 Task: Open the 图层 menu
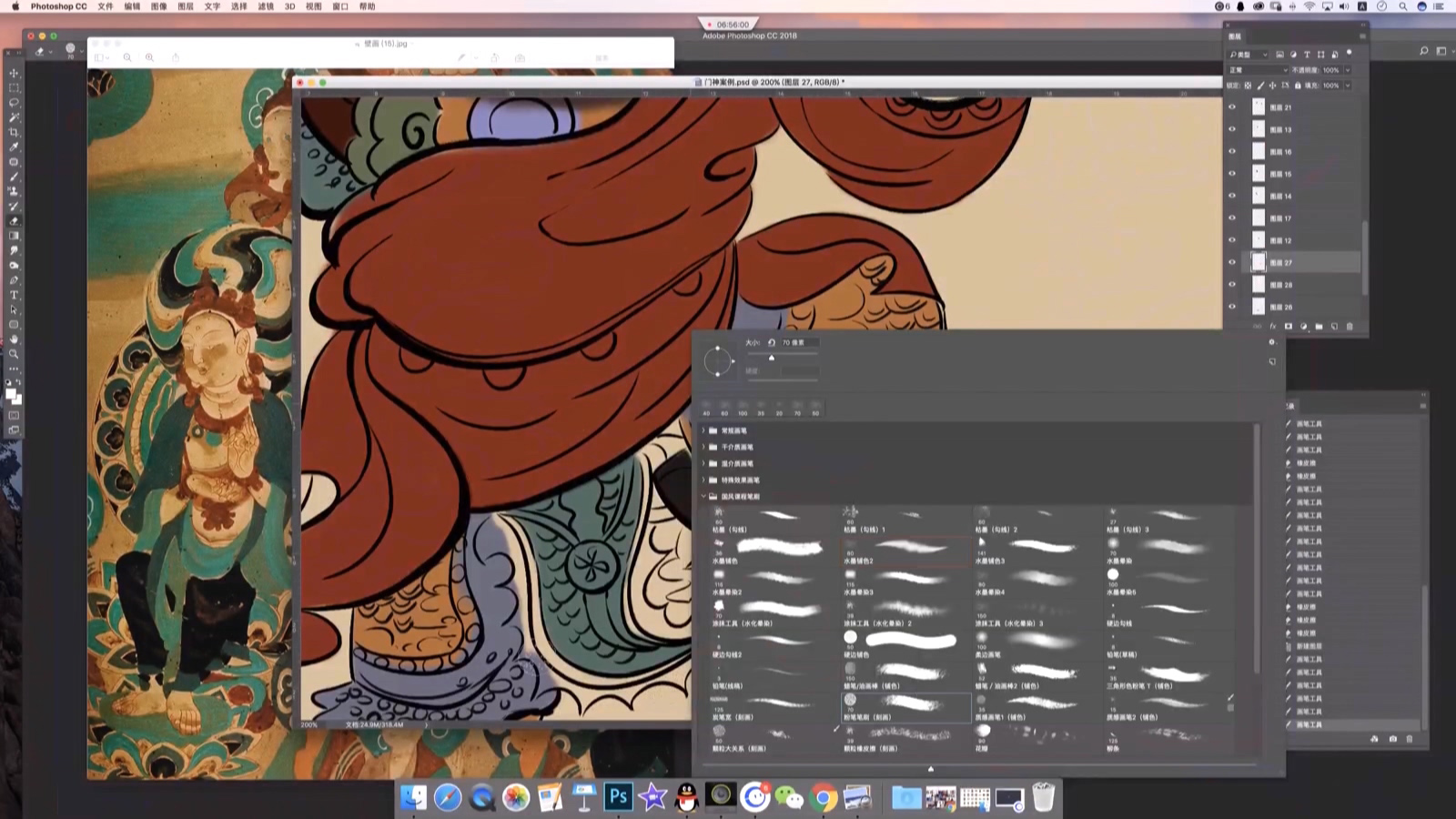point(186,6)
